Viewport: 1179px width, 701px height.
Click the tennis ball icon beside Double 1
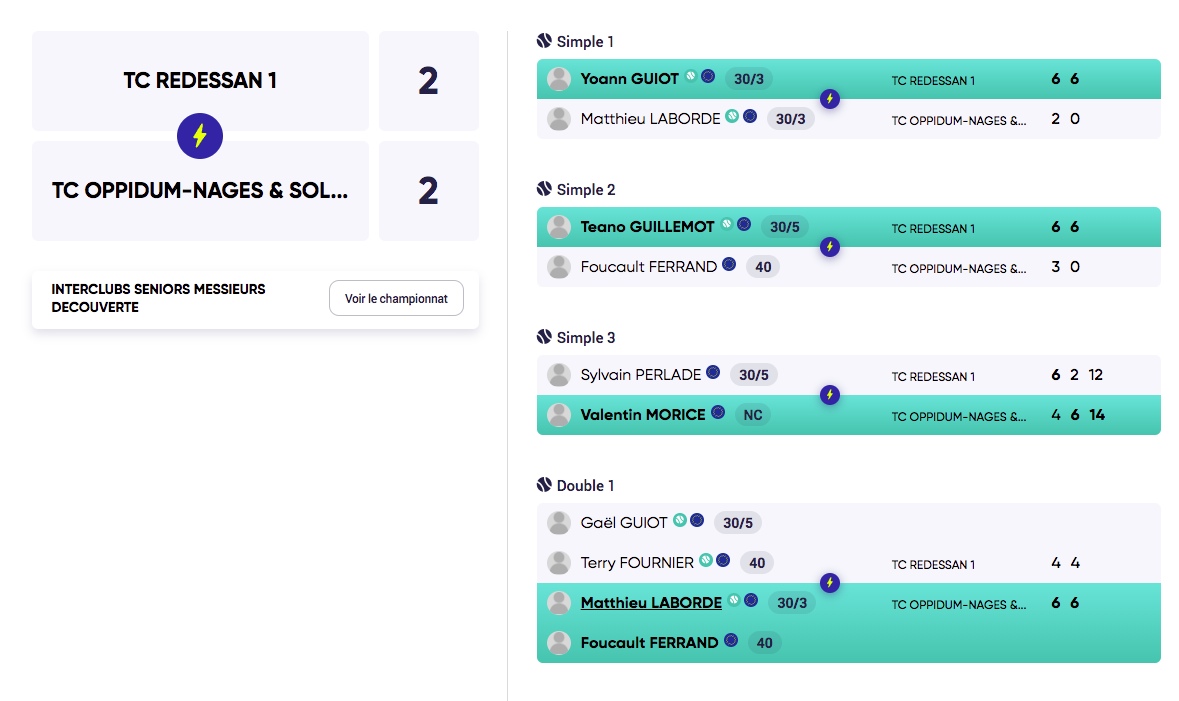(544, 484)
